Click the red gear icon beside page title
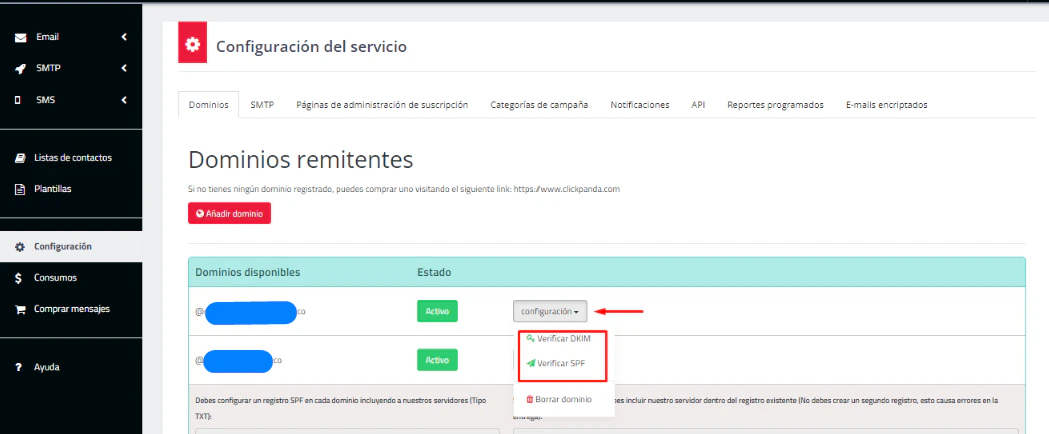This screenshot has height=434, width=1049. [193, 44]
